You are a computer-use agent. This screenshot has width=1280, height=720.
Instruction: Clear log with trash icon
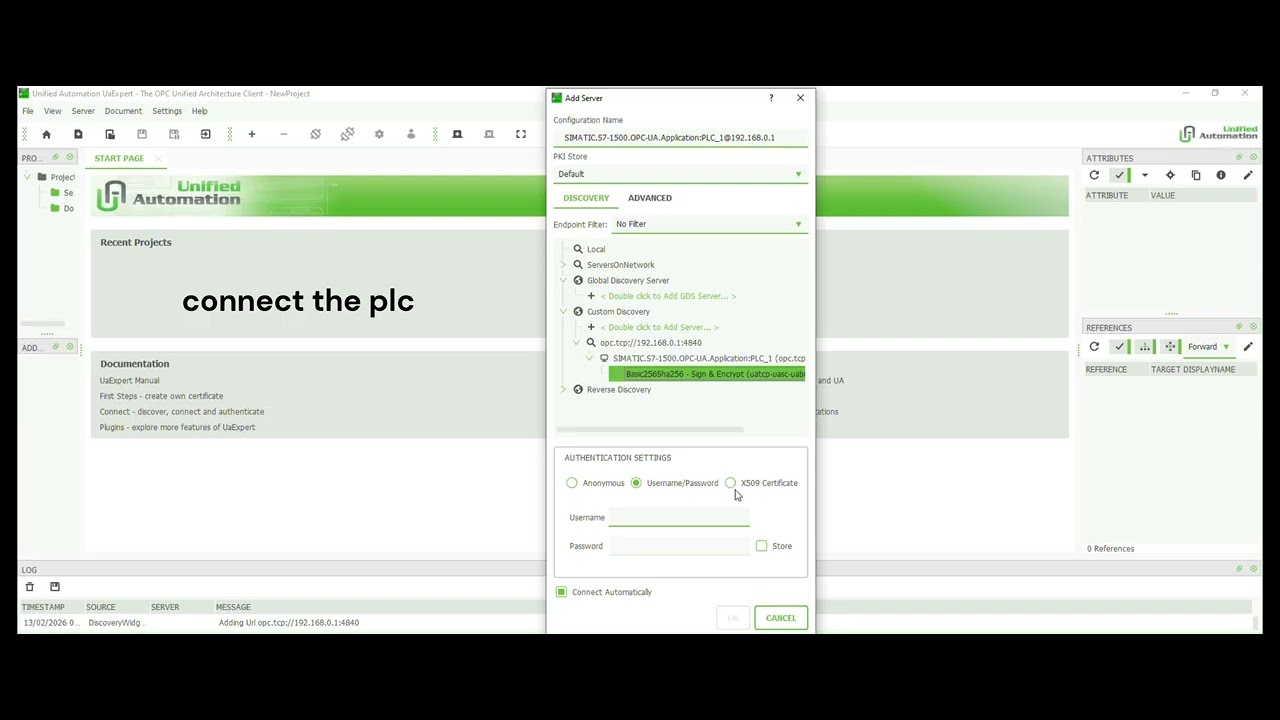coord(29,587)
